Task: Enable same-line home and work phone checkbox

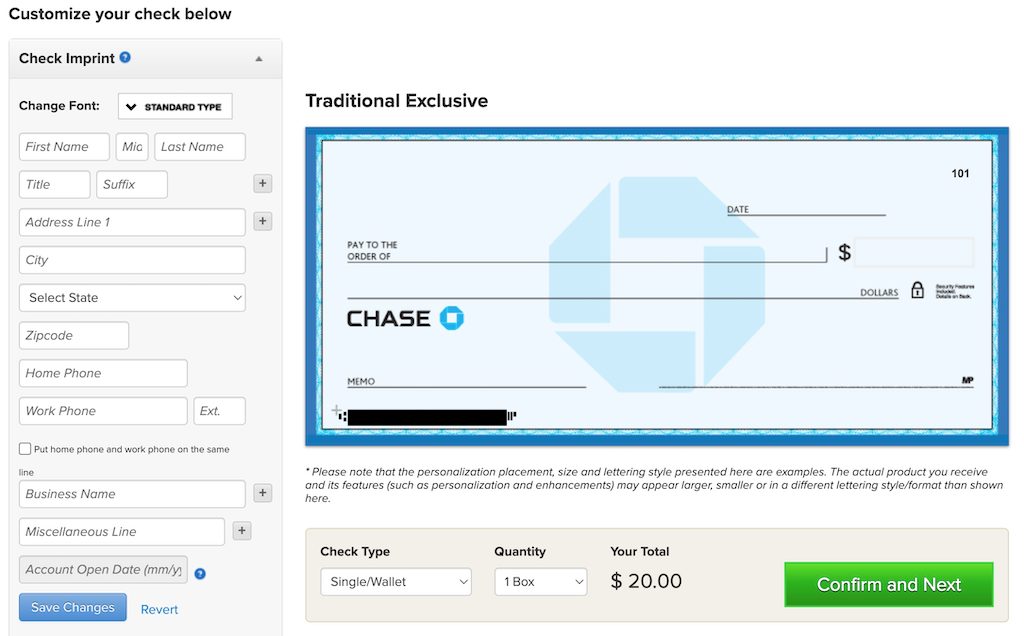Action: click(x=25, y=449)
